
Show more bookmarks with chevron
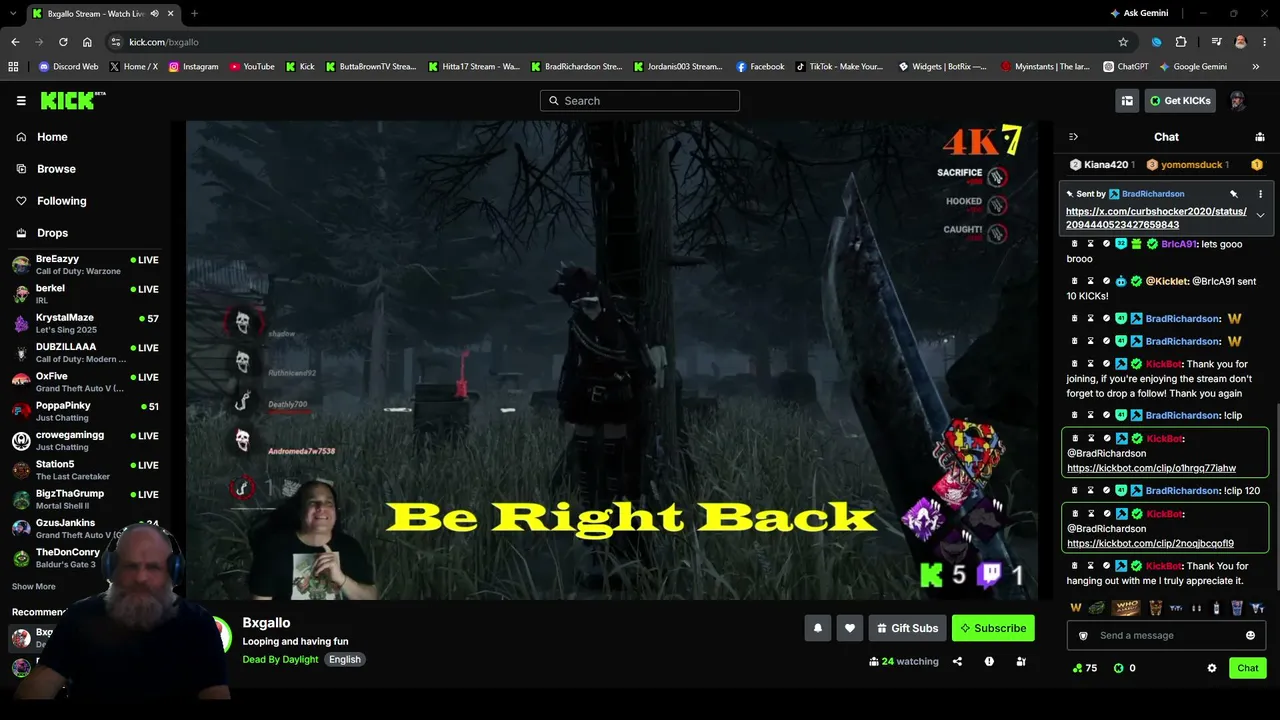coord(1256,67)
